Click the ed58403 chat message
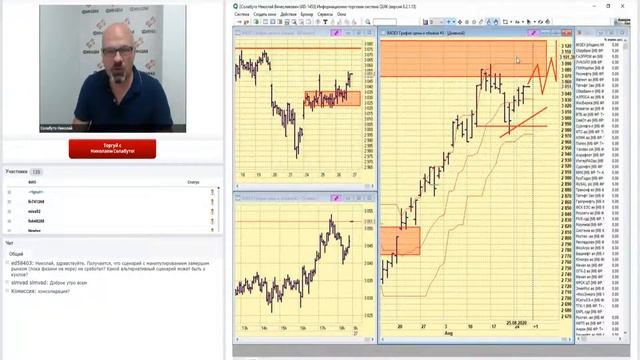The height and width of the screenshot is (360, 640). click(x=110, y=269)
